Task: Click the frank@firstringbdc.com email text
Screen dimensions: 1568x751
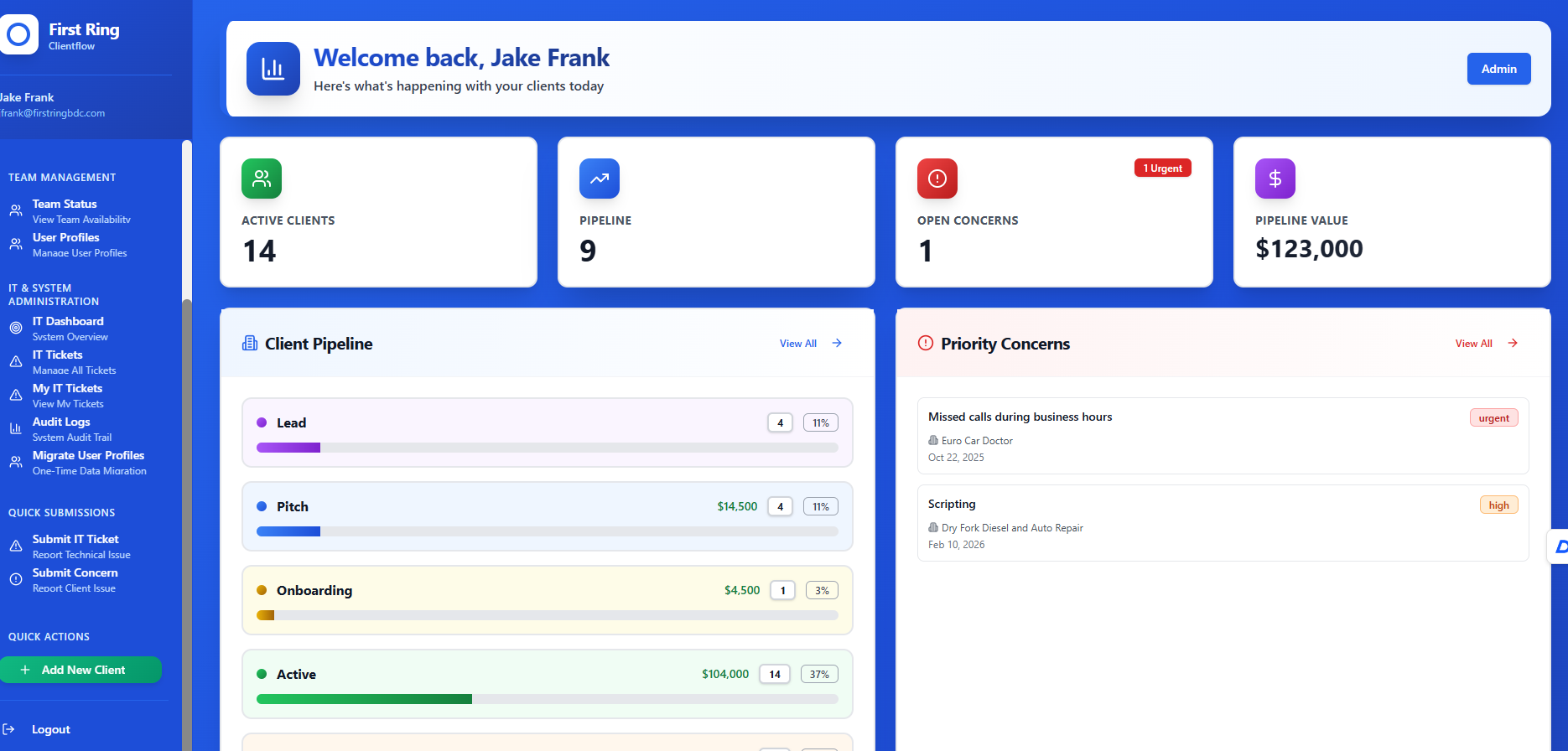Action: pos(52,113)
